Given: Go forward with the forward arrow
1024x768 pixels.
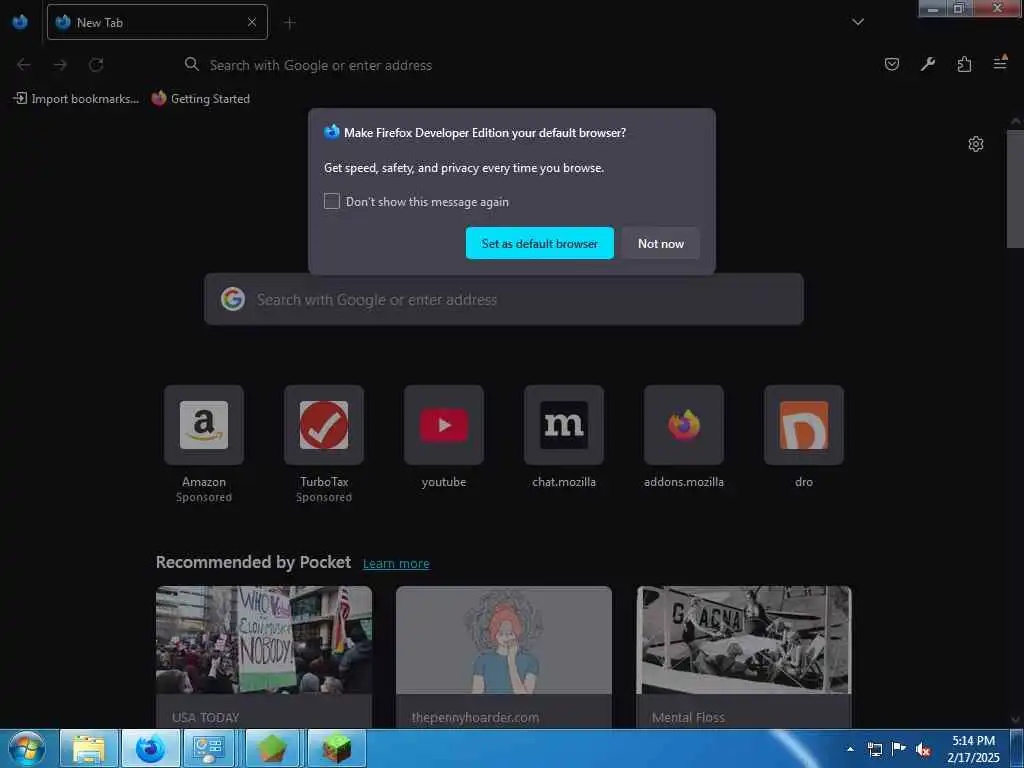Looking at the screenshot, I should click(60, 65).
